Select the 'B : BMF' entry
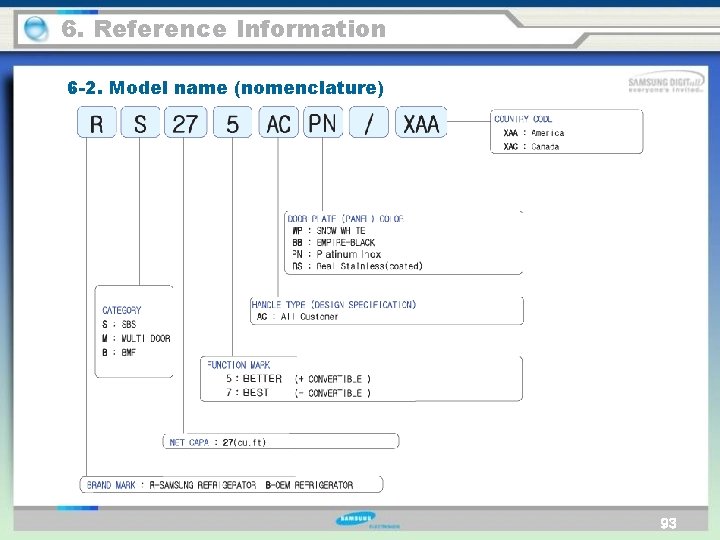Screen dimensions: 720x540 119,353
